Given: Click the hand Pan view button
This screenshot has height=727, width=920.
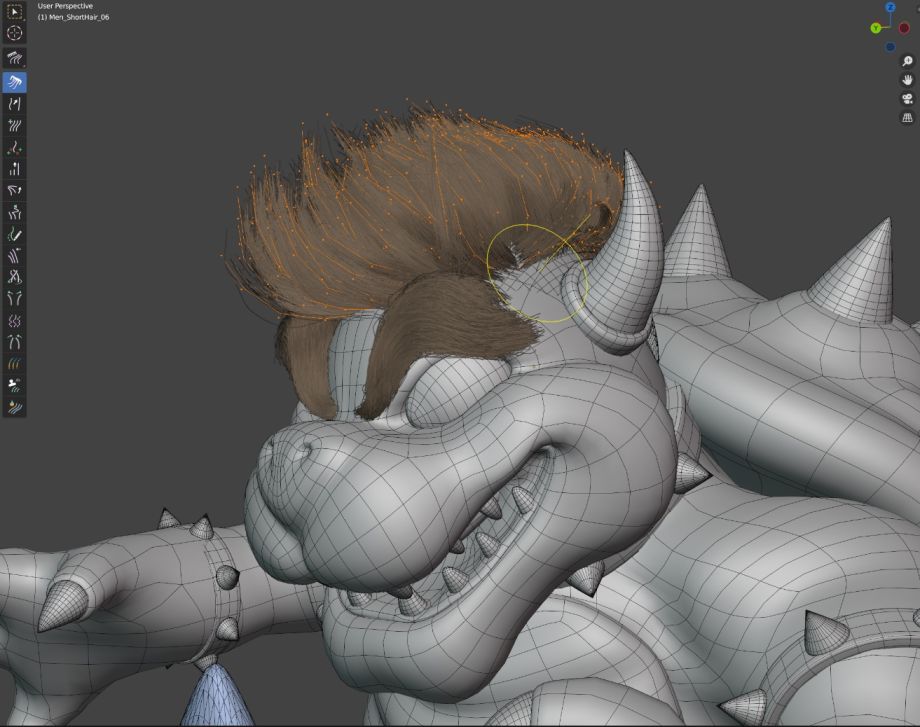Looking at the screenshot, I should coord(907,80).
